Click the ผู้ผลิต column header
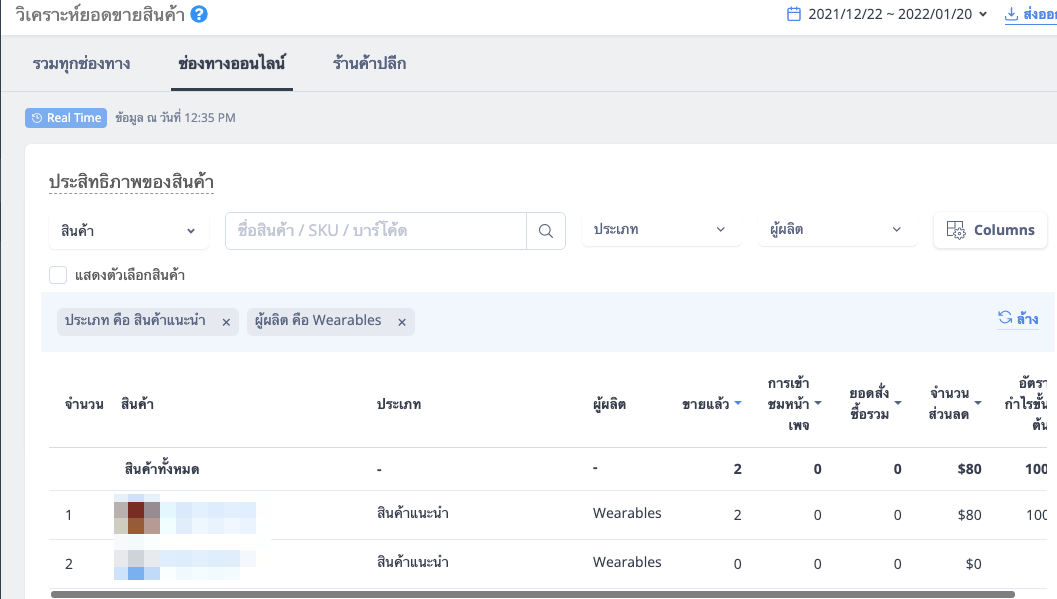The height and width of the screenshot is (599, 1057). pyautogui.click(x=609, y=404)
